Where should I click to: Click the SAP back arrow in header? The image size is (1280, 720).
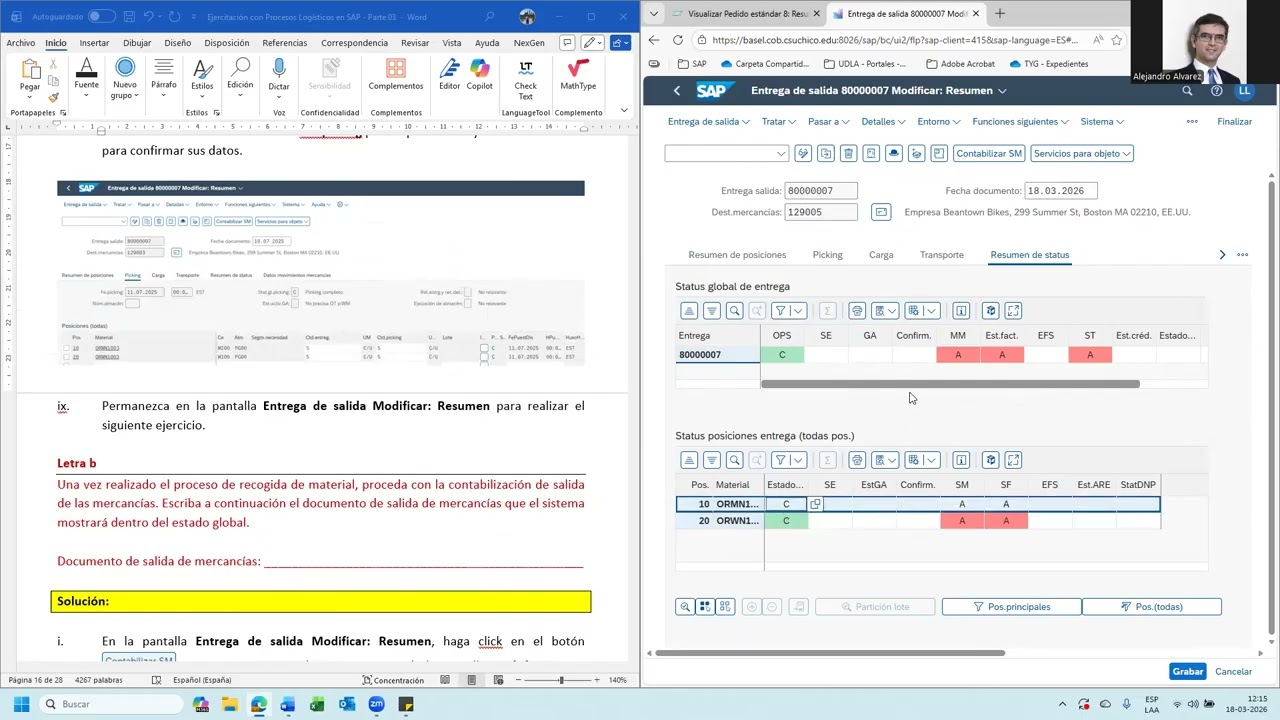point(676,90)
